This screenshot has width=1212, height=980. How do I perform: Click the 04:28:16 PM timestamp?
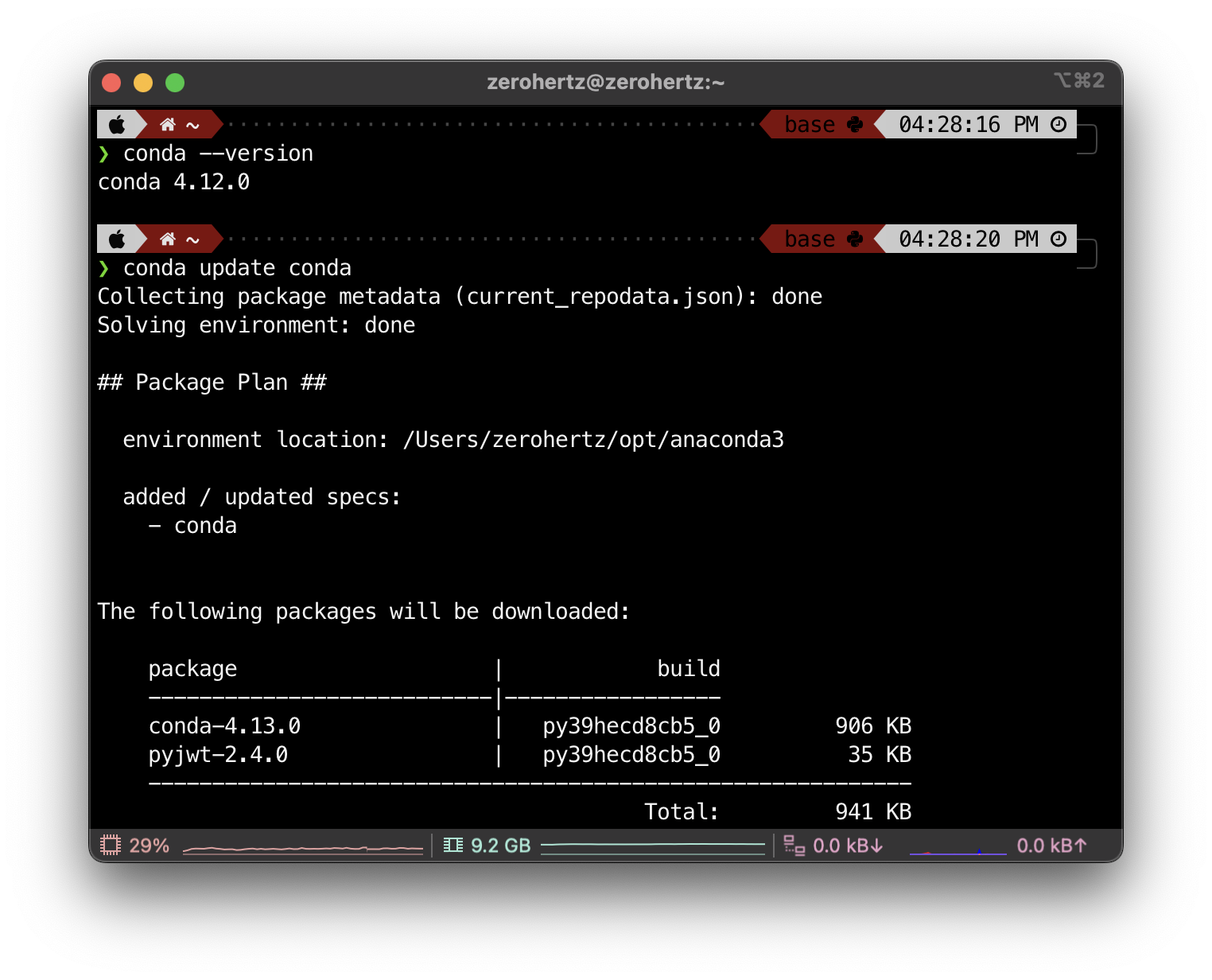[x=969, y=125]
